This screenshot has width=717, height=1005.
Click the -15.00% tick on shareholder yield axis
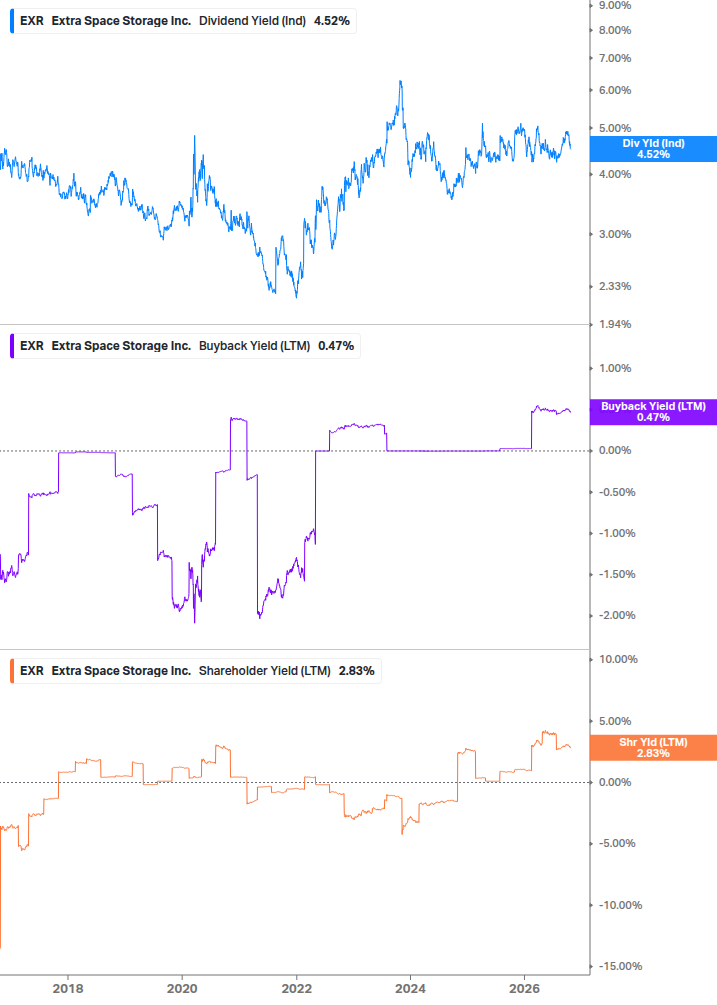tap(620, 967)
